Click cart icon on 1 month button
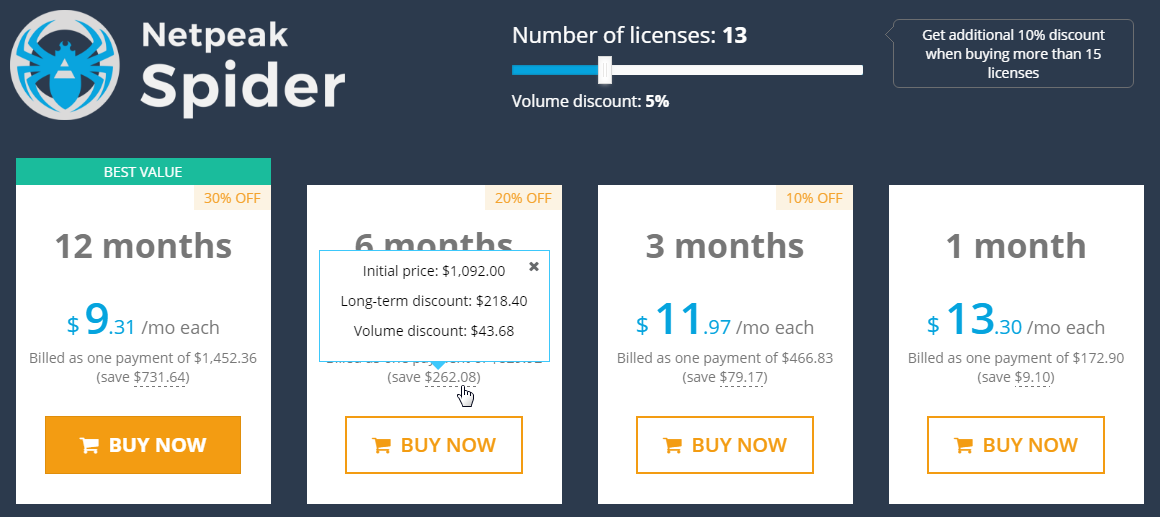 pos(963,445)
